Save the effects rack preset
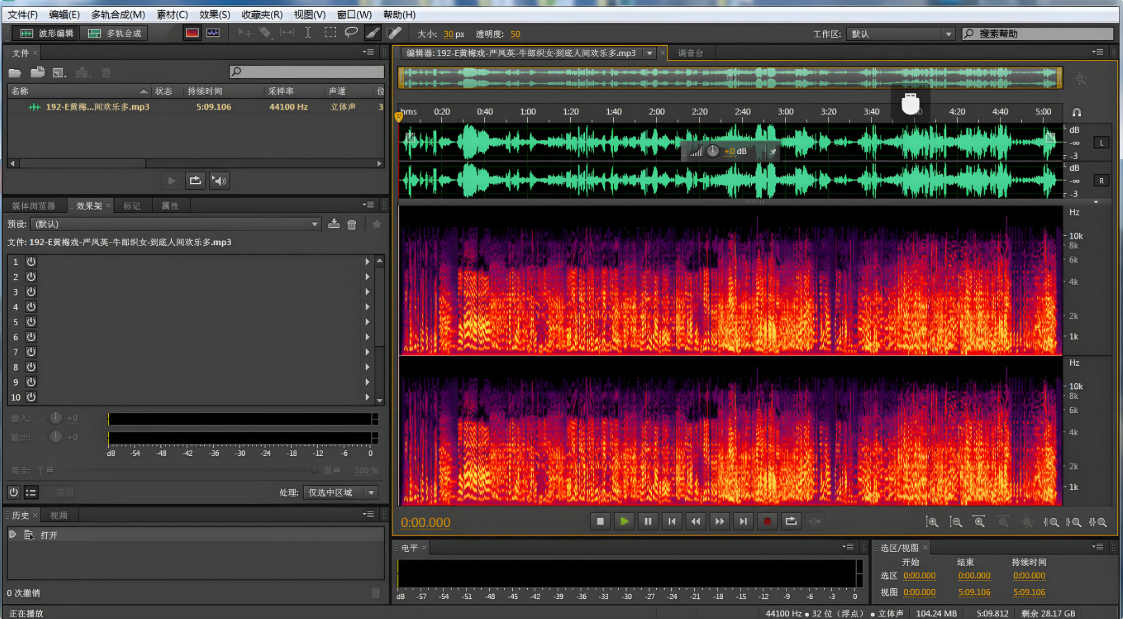Screen dimensions: 1123x619 pos(334,224)
